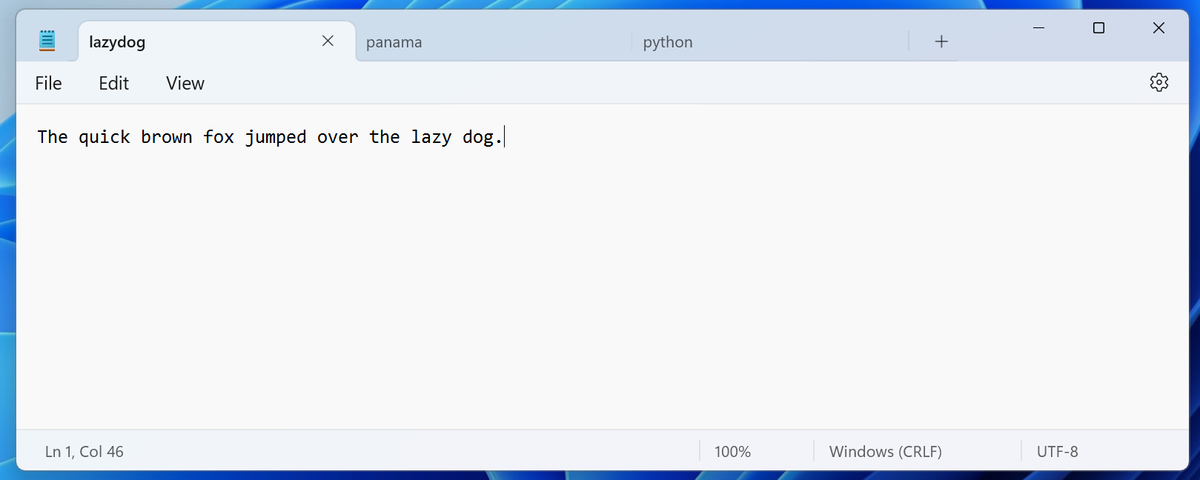Place cursor in the word "lazy"
The width and height of the screenshot is (1200, 480).
click(x=431, y=137)
